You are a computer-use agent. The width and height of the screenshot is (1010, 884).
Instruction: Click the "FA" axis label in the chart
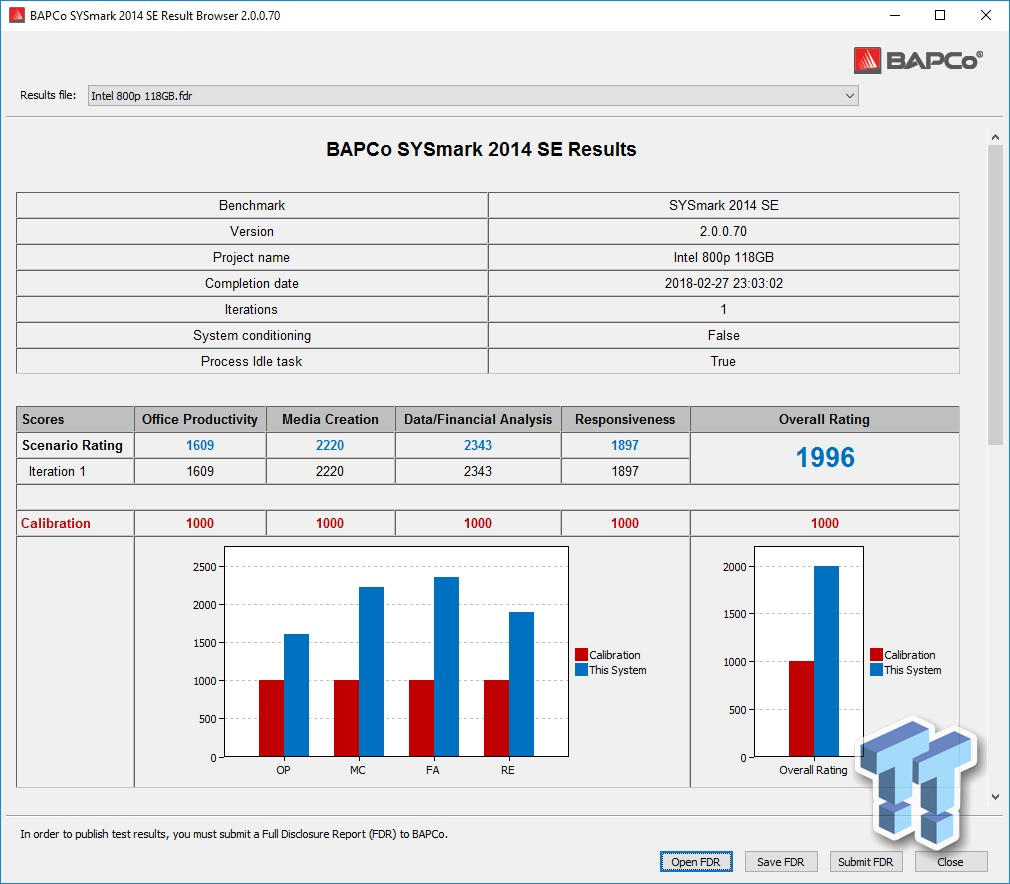433,770
